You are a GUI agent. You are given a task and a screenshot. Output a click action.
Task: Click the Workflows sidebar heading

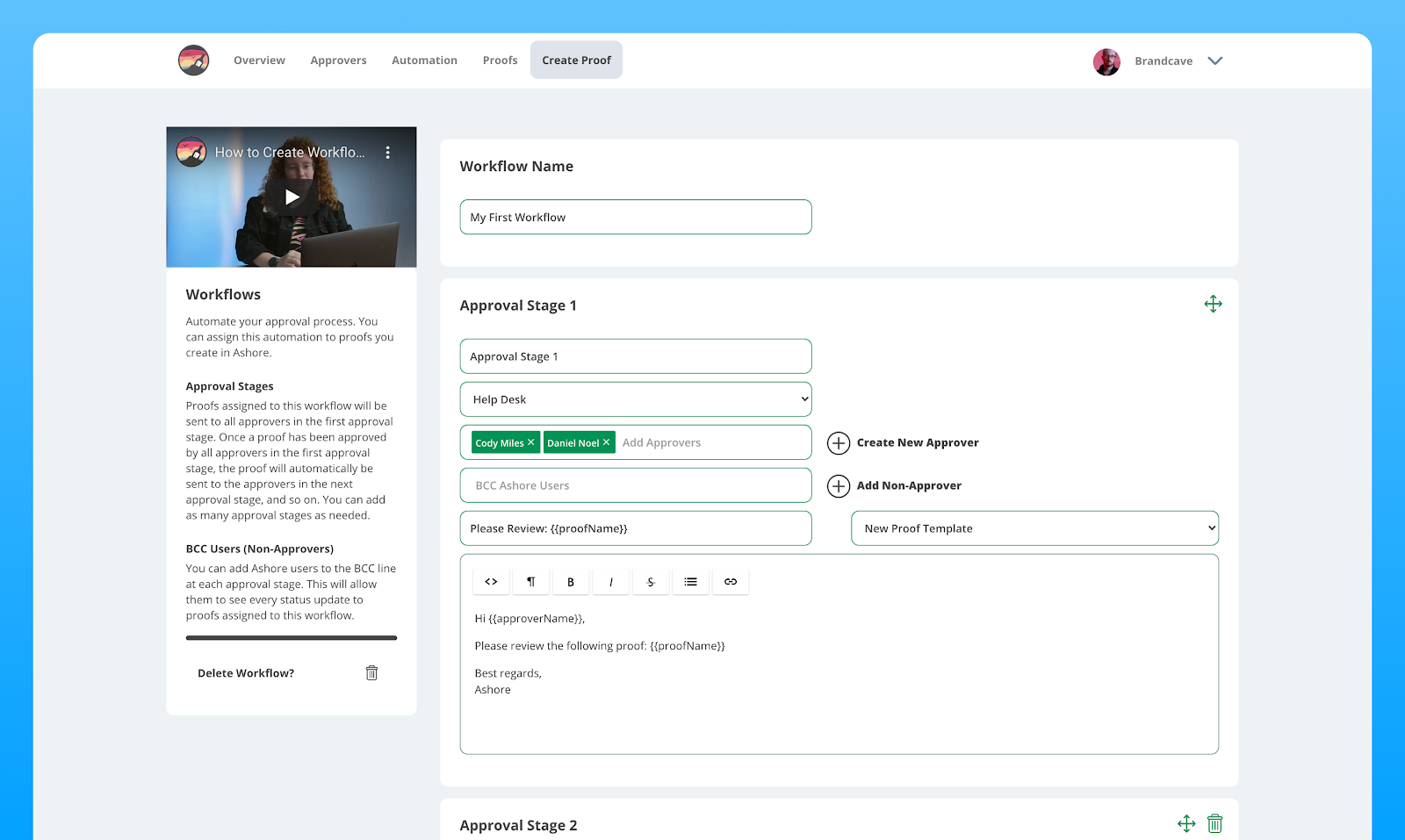223,295
